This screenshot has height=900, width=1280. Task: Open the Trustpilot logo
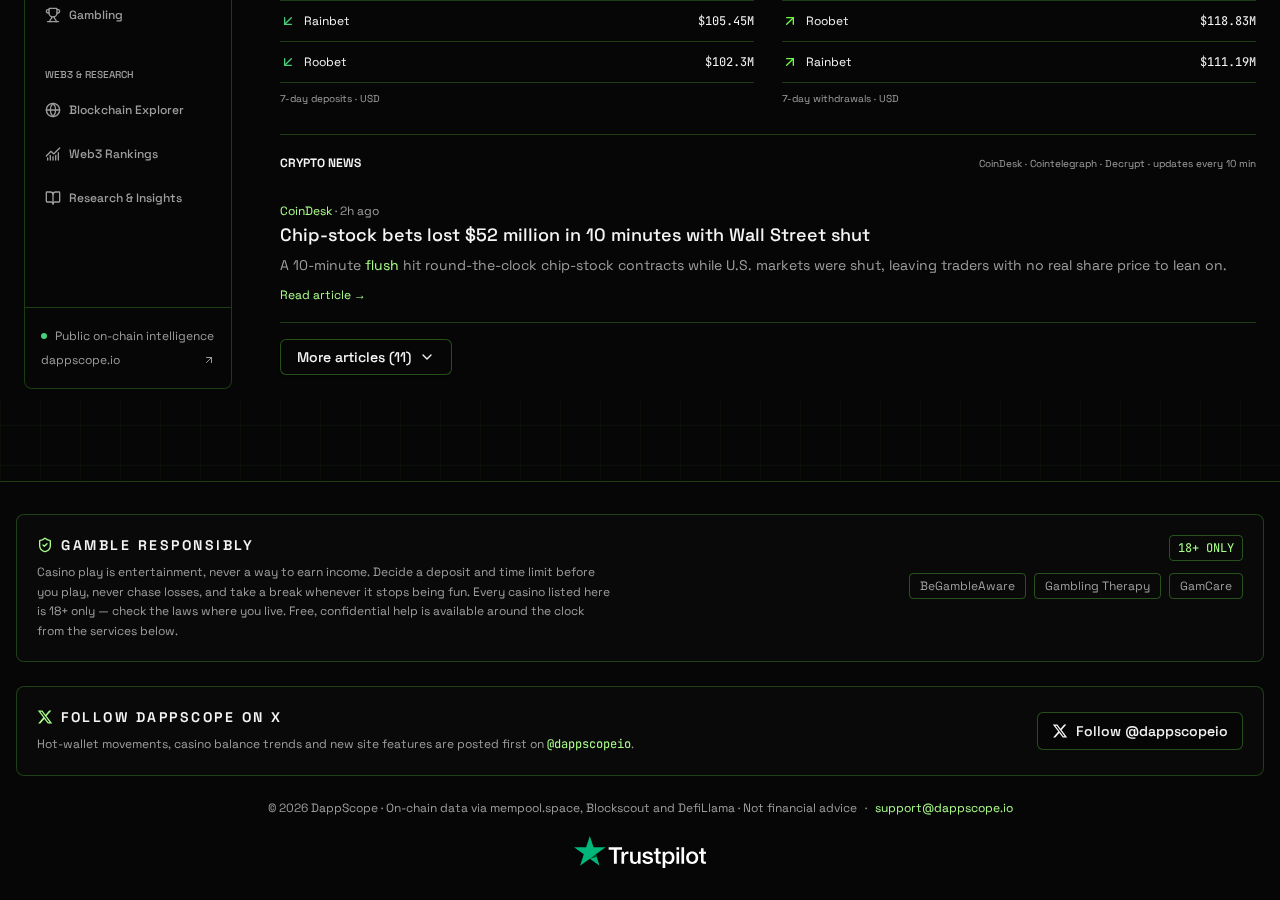point(640,852)
